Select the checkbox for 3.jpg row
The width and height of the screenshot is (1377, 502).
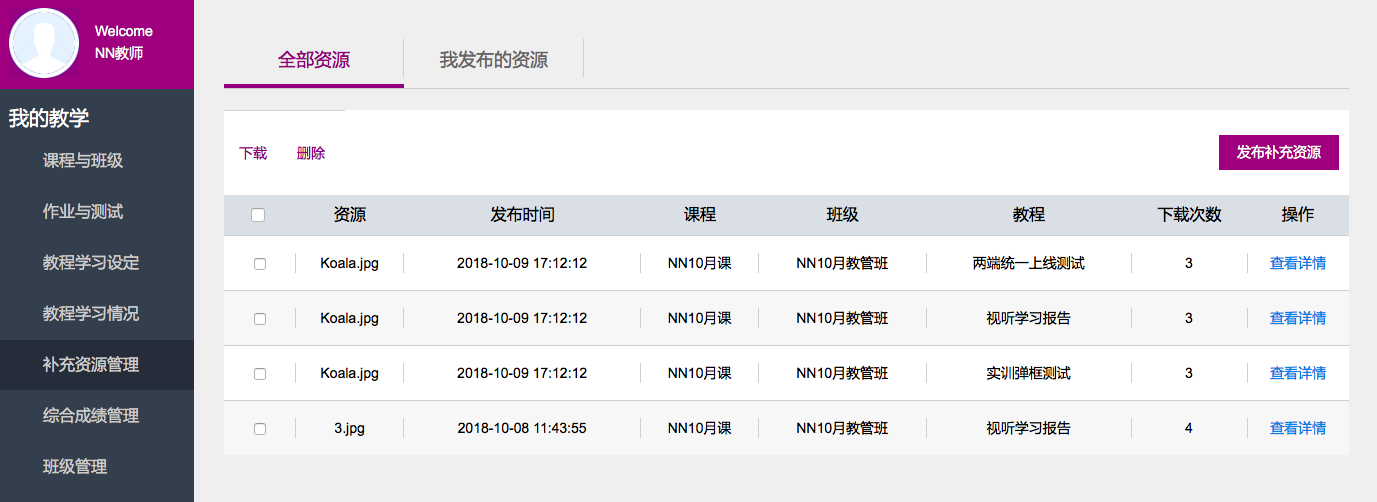tap(260, 429)
